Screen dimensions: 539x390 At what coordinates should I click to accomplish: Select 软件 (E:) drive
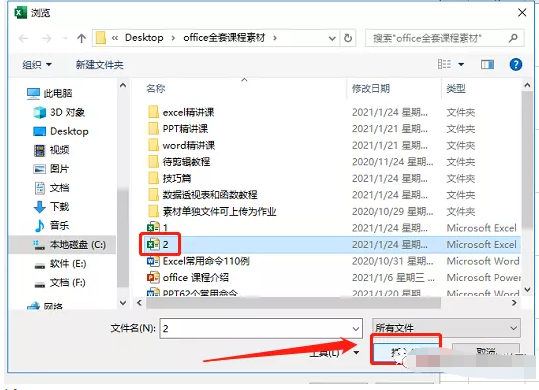click(60, 264)
